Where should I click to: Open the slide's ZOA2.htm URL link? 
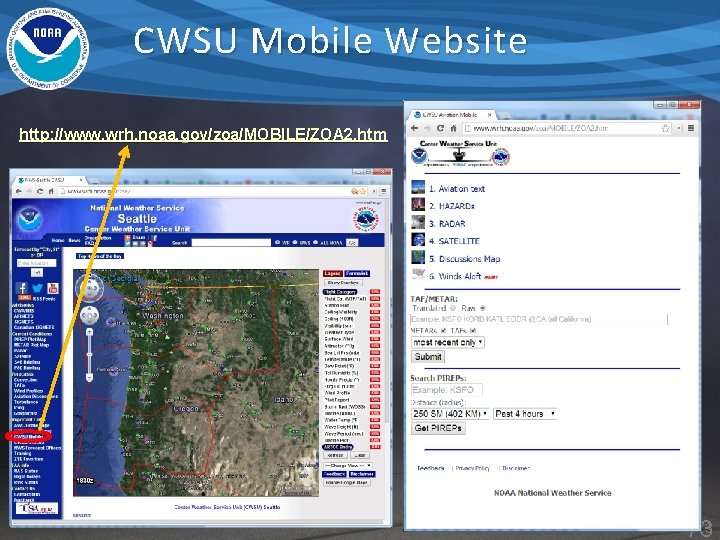(203, 134)
